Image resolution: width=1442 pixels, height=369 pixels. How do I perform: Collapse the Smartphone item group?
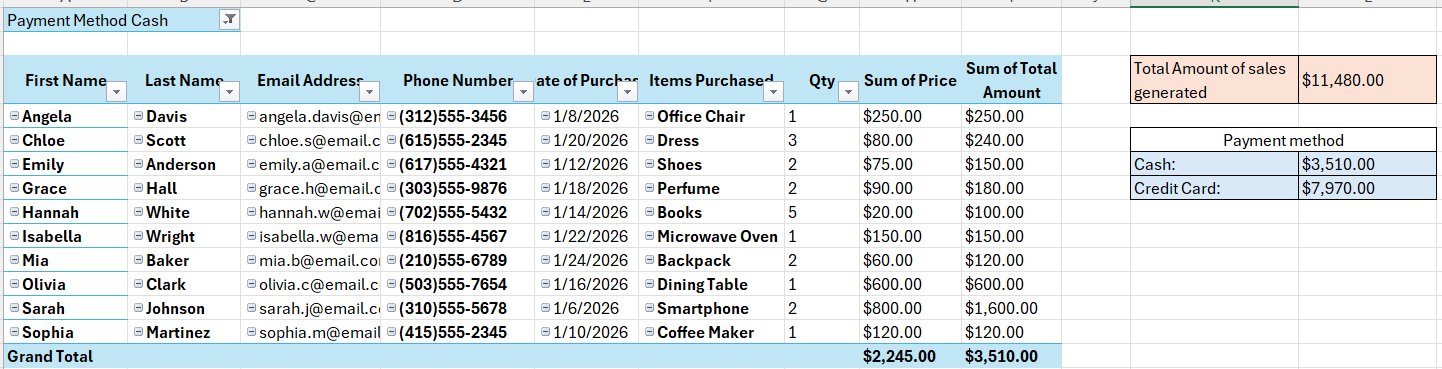(649, 308)
